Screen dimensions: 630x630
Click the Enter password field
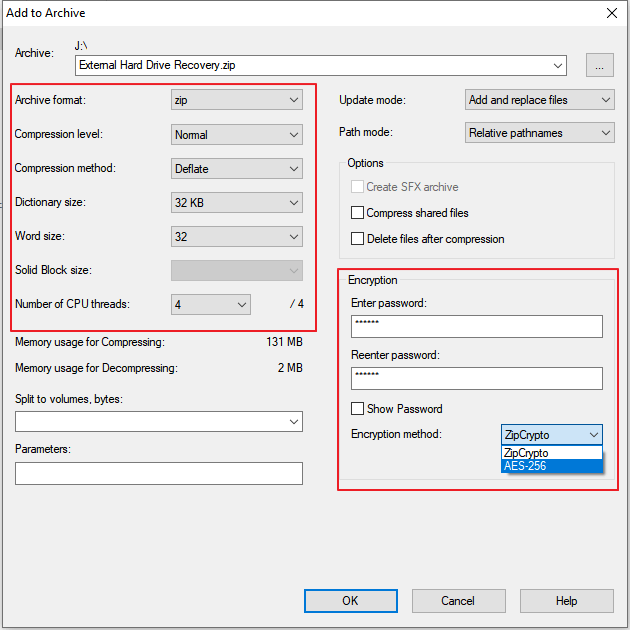click(x=476, y=327)
